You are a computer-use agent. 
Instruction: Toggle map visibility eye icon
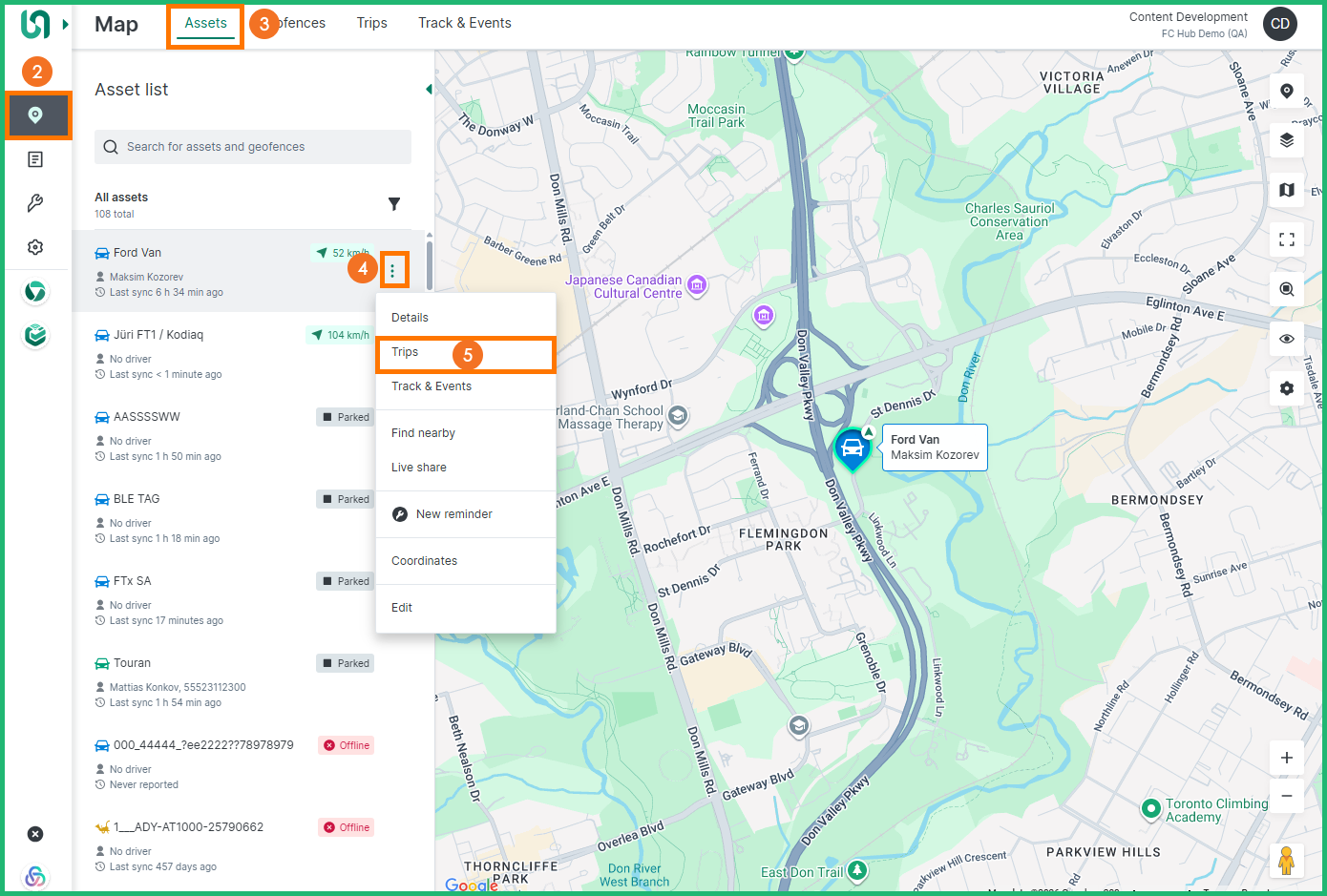pyautogui.click(x=1286, y=339)
